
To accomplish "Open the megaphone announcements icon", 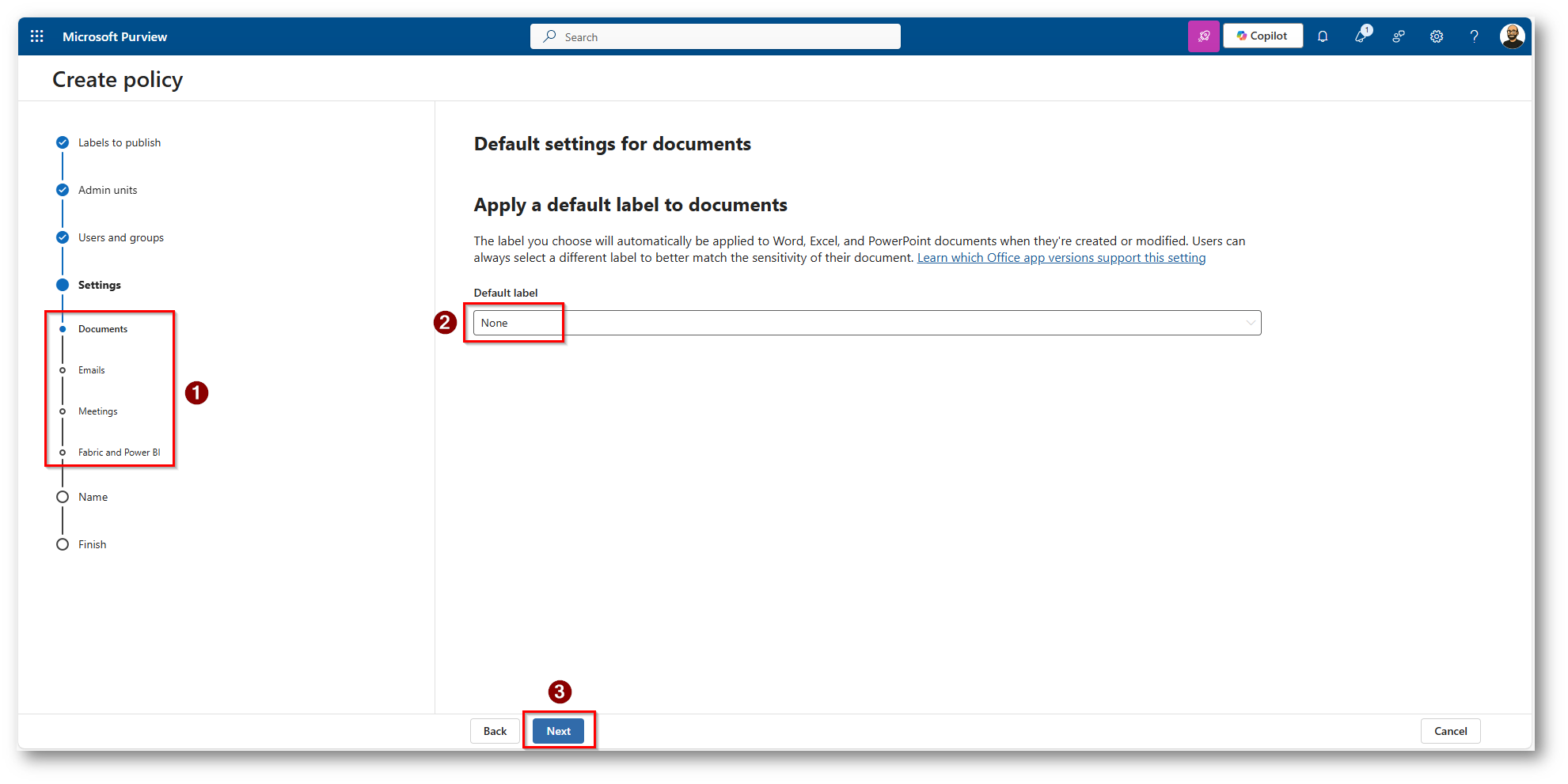I will click(1361, 36).
